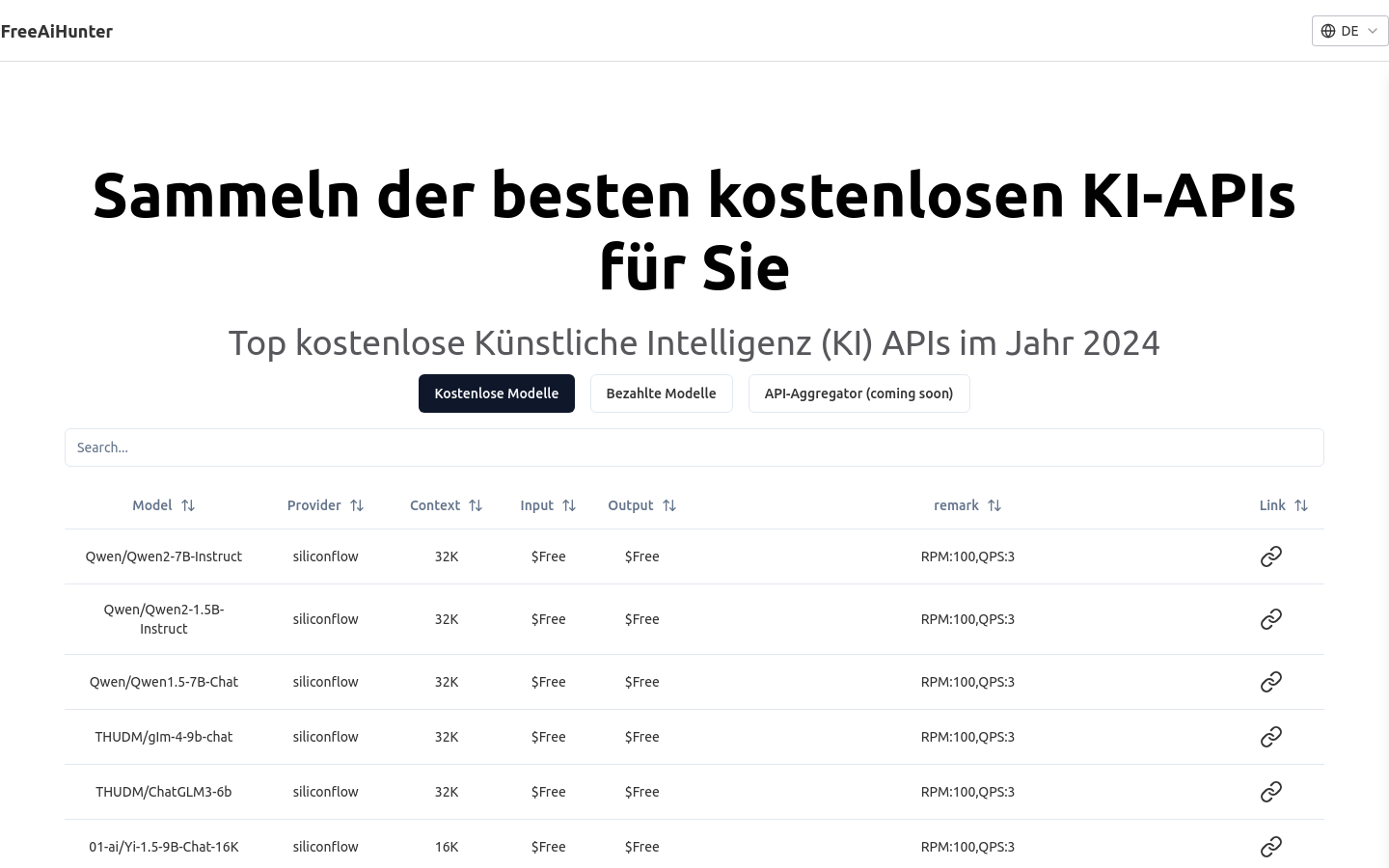
Task: Open link icon for THUDM/glm-4-9b-chat row
Action: pyautogui.click(x=1271, y=737)
